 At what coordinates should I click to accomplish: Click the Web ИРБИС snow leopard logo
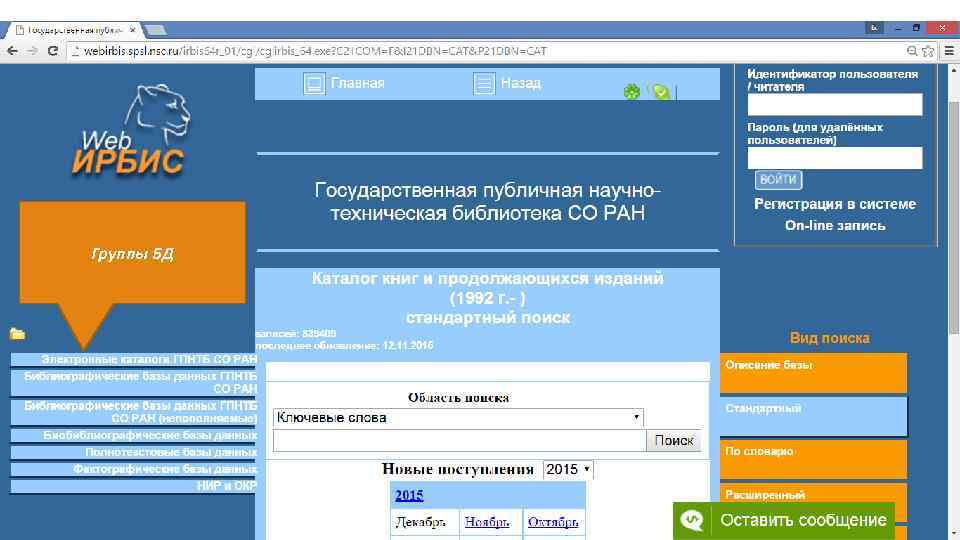[x=133, y=130]
